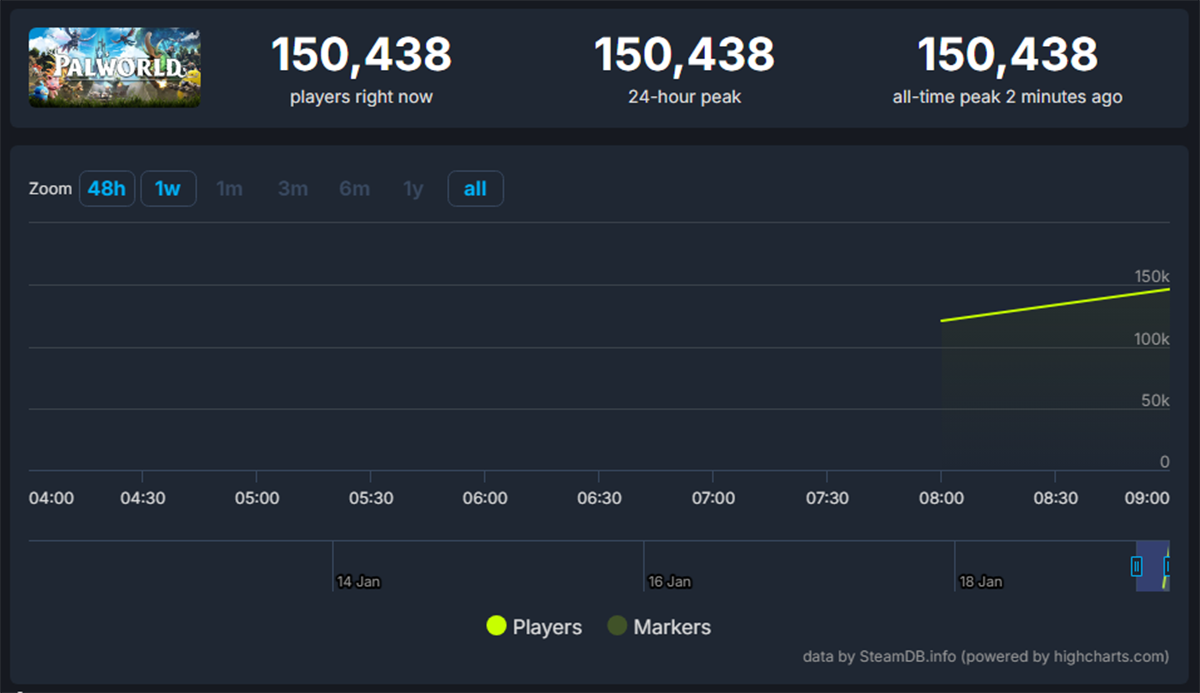Open the SteamDB.info highcharts credit link

985,657
